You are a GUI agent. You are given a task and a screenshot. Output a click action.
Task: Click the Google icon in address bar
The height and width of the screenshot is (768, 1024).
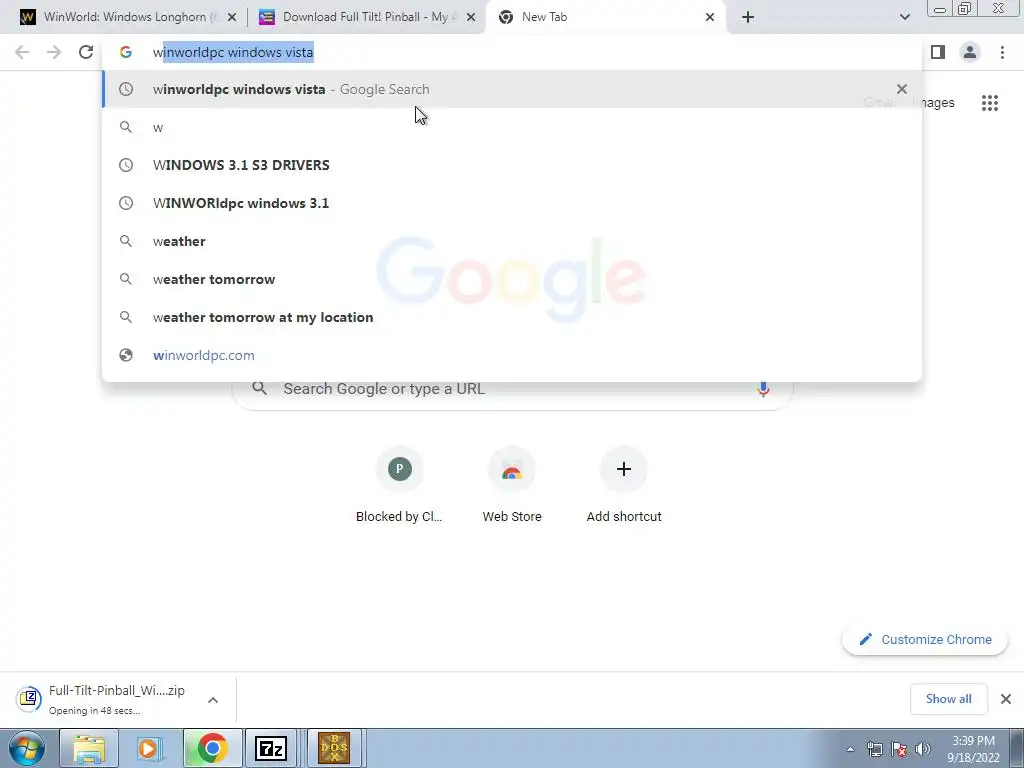126,52
